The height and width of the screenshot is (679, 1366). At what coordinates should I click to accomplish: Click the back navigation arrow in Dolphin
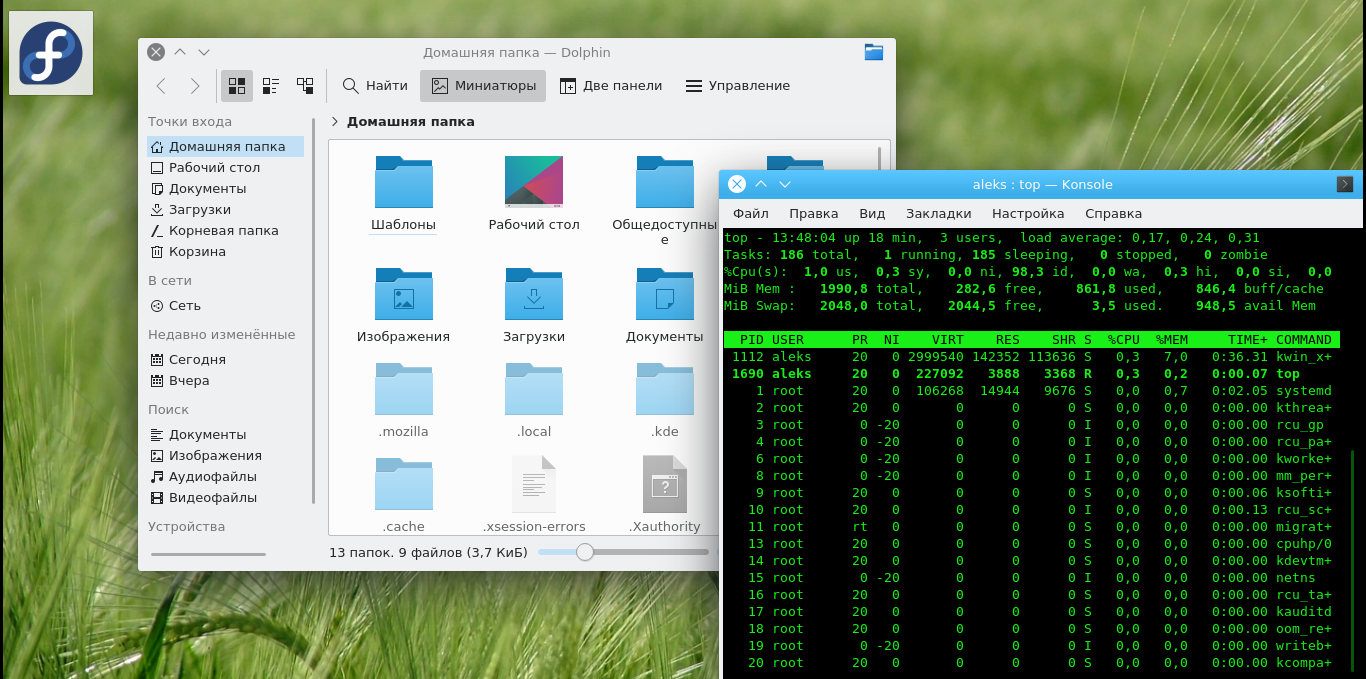pos(161,86)
